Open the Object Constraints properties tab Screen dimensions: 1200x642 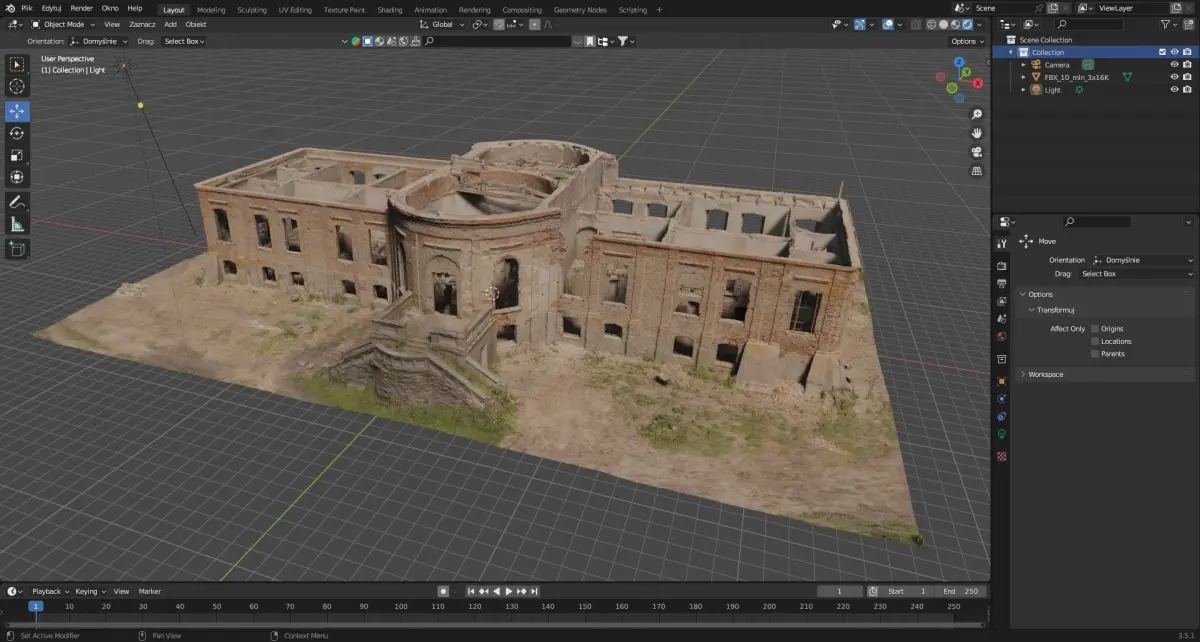click(1001, 416)
